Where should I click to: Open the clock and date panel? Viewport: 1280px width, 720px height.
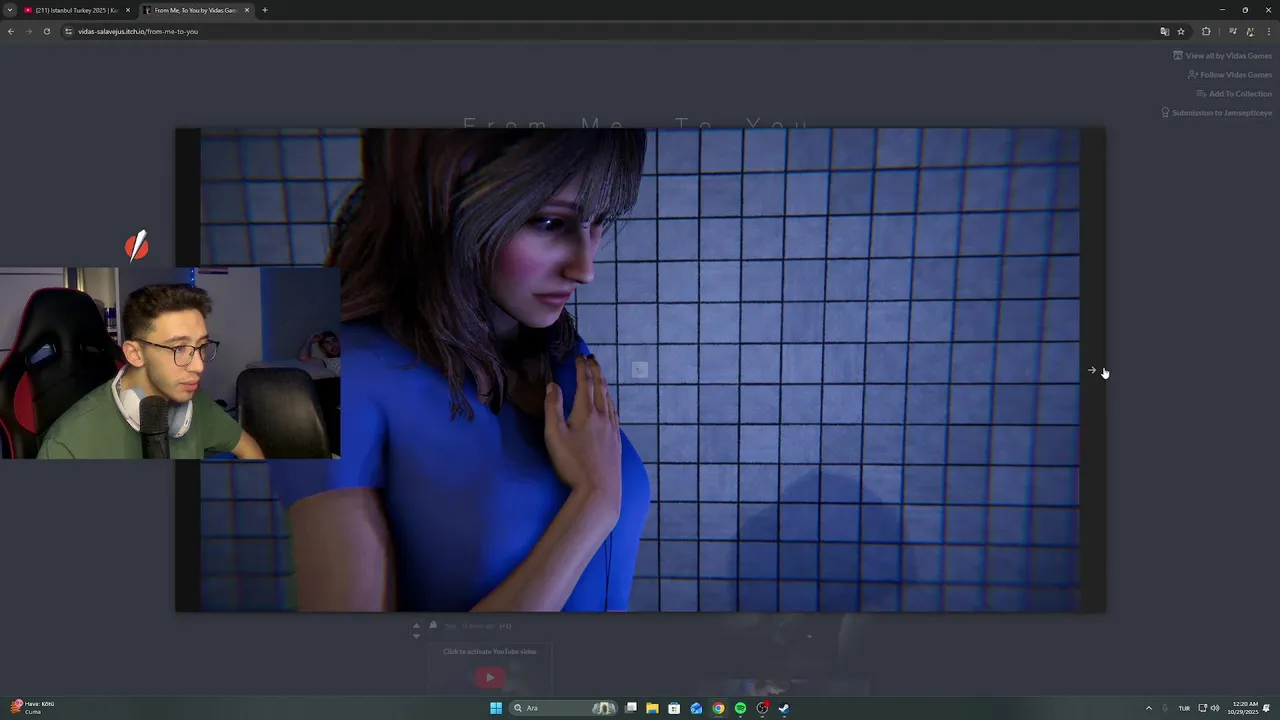tap(1243, 708)
